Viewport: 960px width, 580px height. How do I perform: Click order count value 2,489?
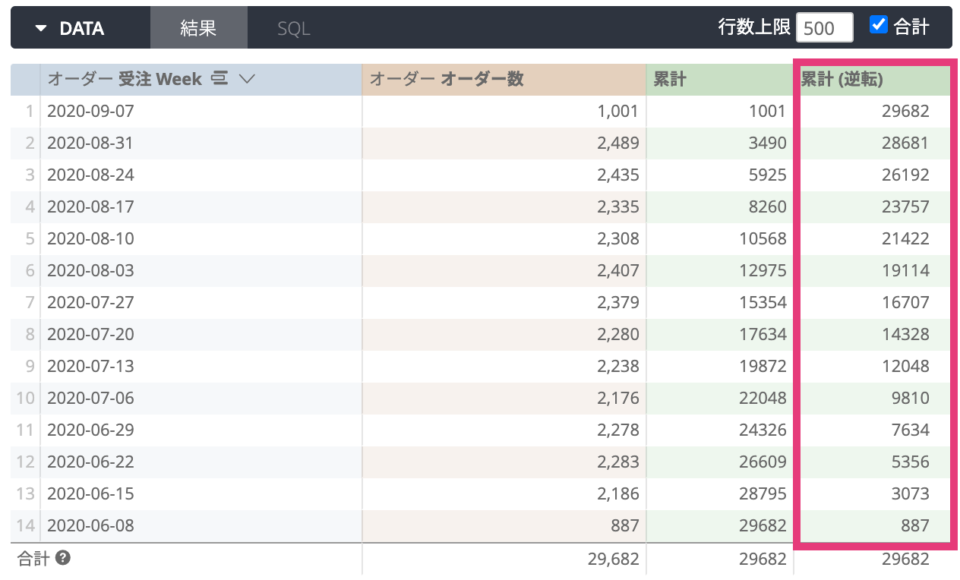pos(618,143)
